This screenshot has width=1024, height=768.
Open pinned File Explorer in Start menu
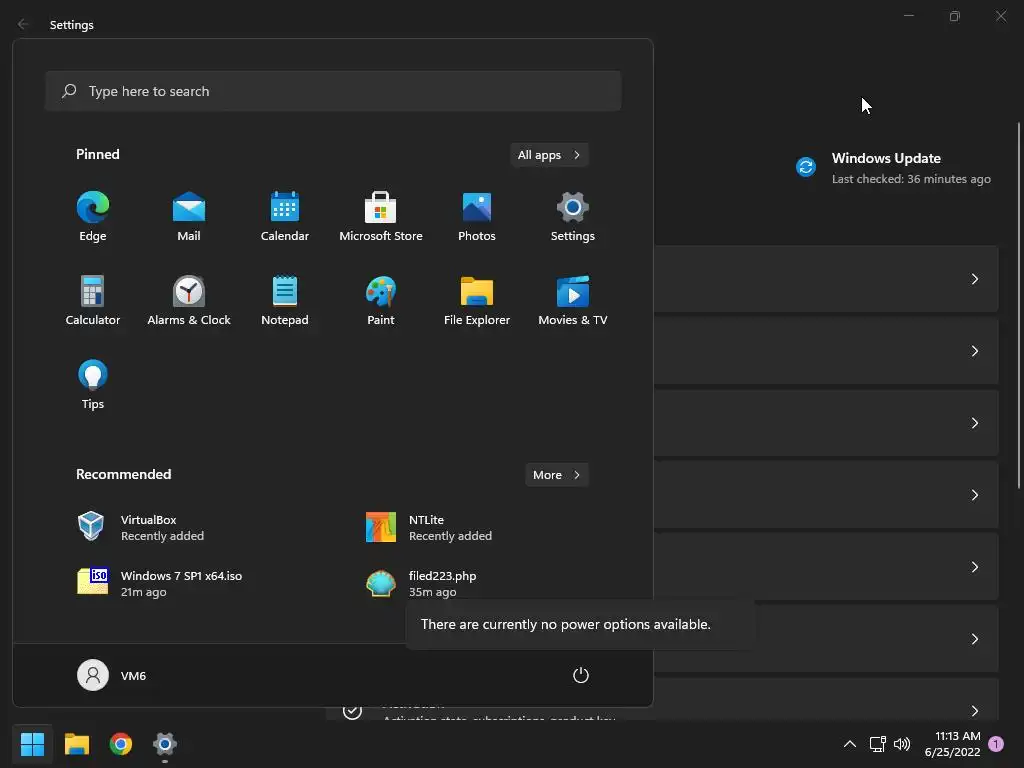[477, 301]
